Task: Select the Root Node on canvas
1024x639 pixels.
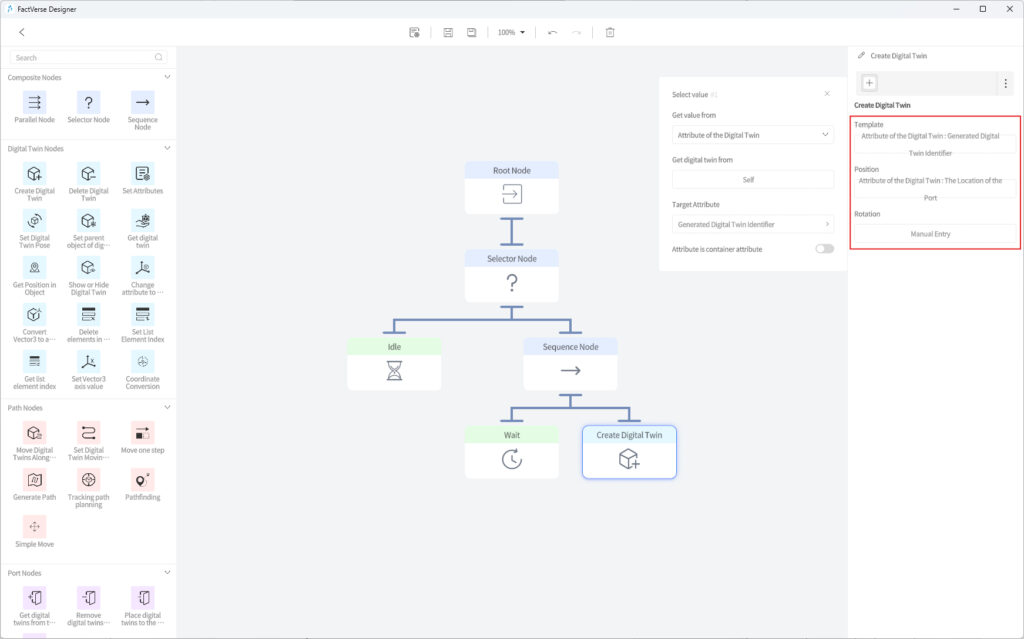Action: click(511, 188)
